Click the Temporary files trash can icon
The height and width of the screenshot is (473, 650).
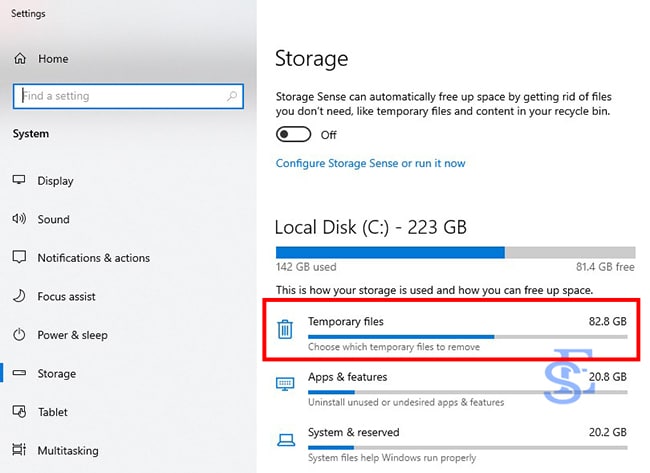coord(285,329)
